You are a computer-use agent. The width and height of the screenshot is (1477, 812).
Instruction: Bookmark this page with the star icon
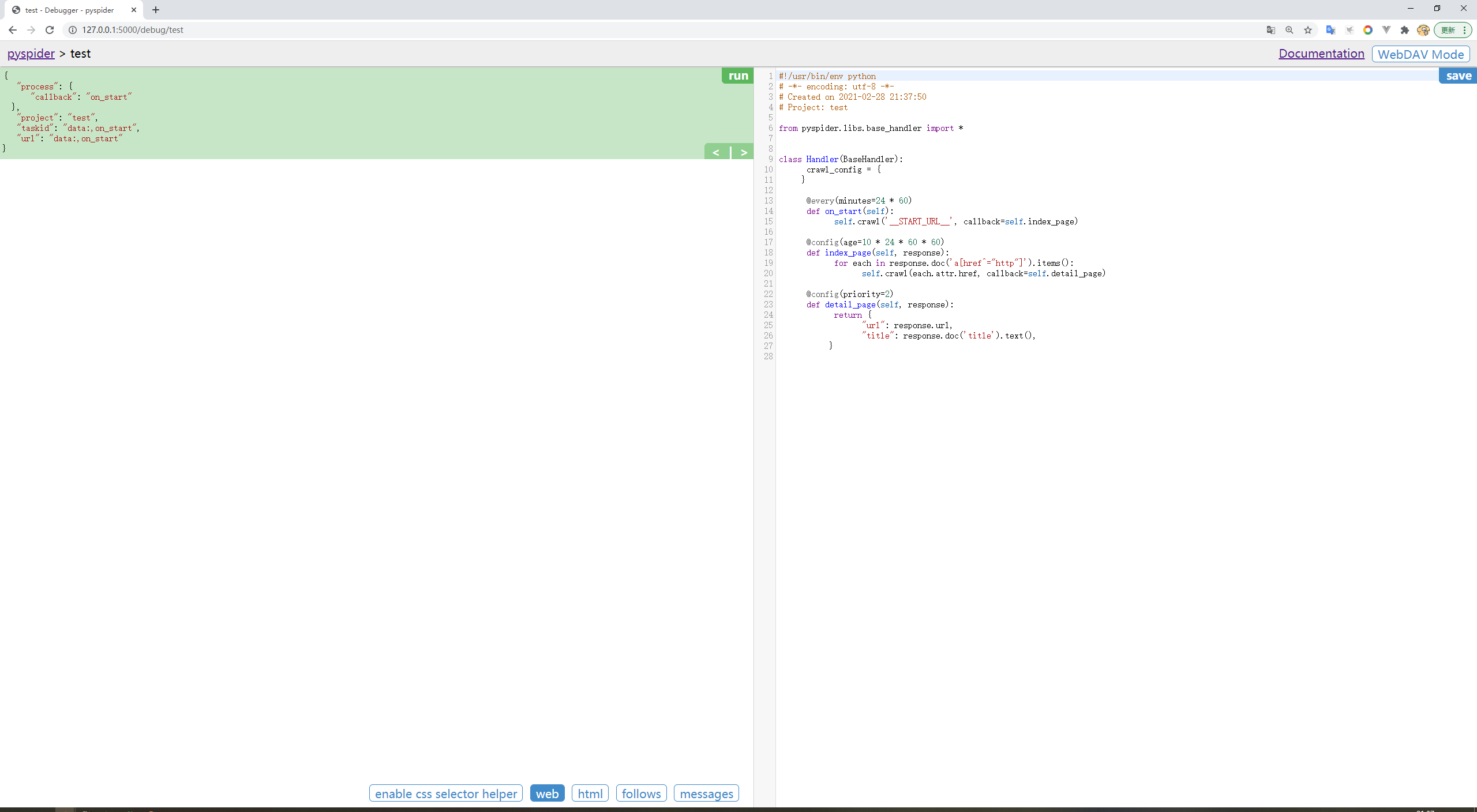1308,30
